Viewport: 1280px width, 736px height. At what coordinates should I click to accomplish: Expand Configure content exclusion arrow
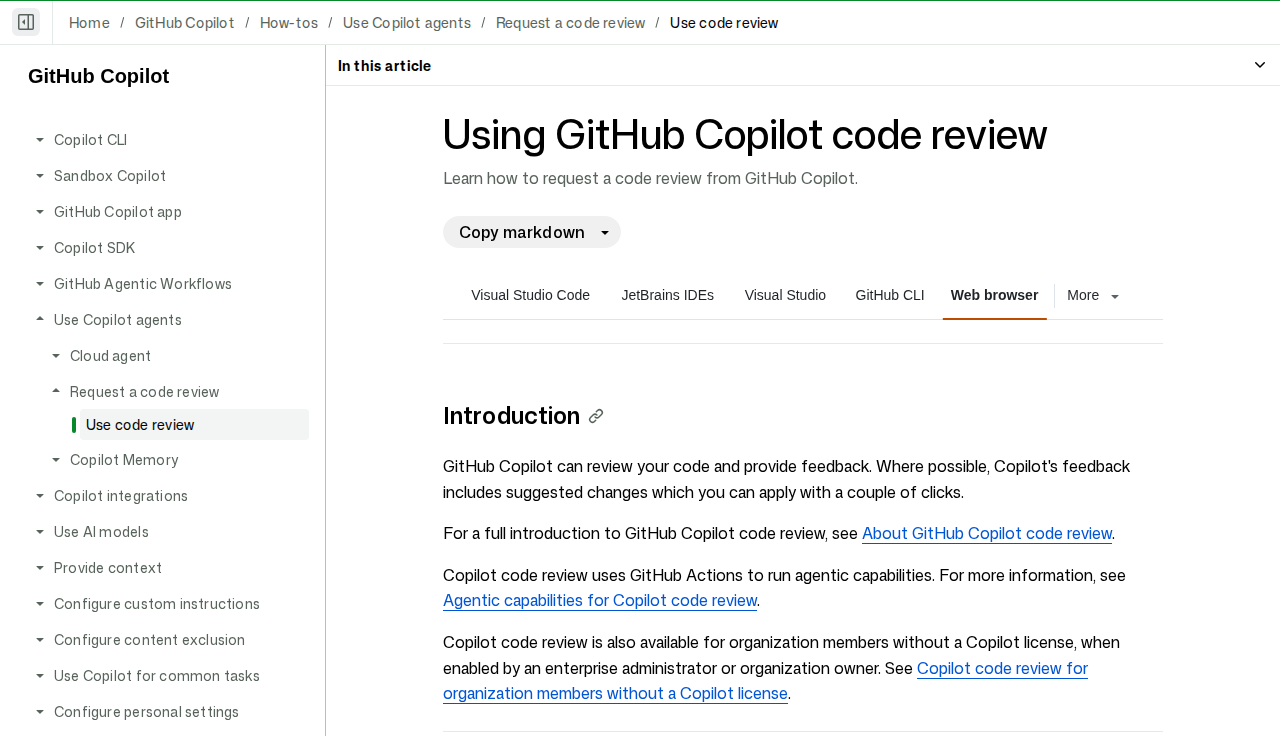pos(40,640)
